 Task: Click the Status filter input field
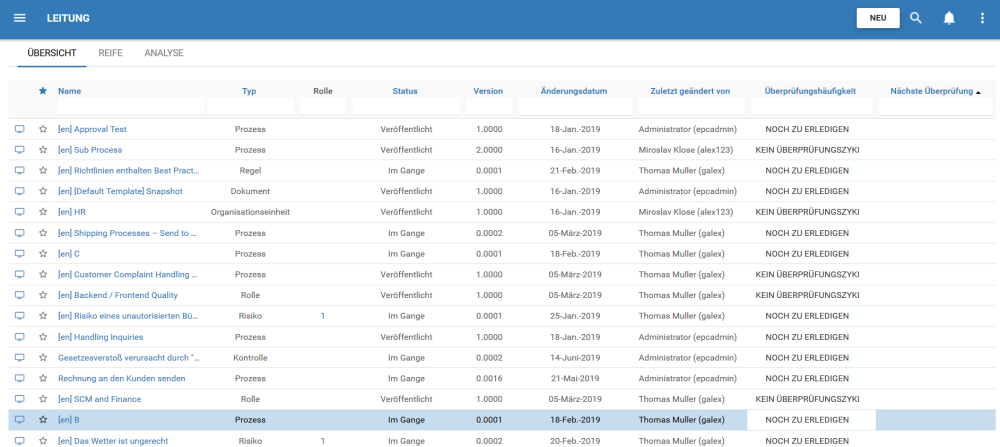pyautogui.click(x=406, y=106)
